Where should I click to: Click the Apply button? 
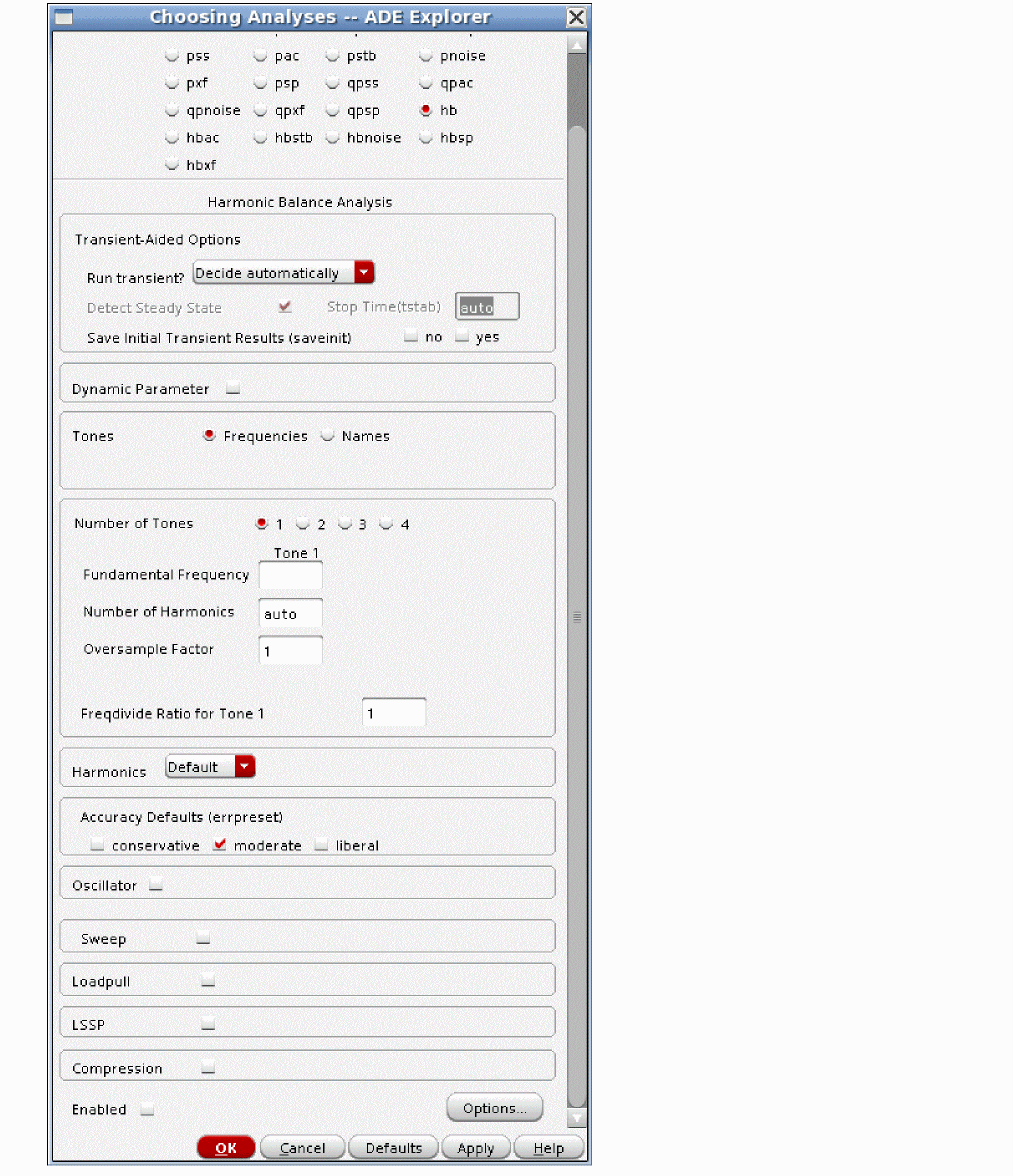tap(475, 1148)
